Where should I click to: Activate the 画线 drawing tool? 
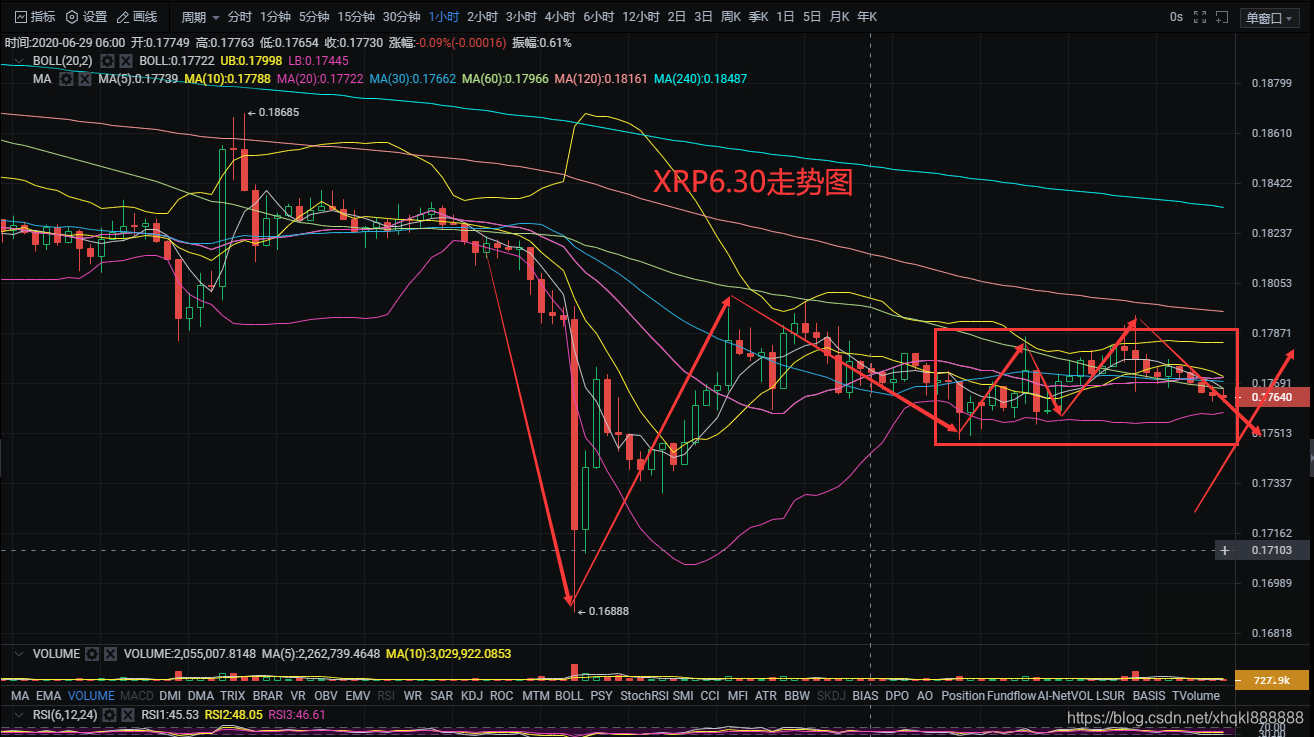pyautogui.click(x=137, y=17)
